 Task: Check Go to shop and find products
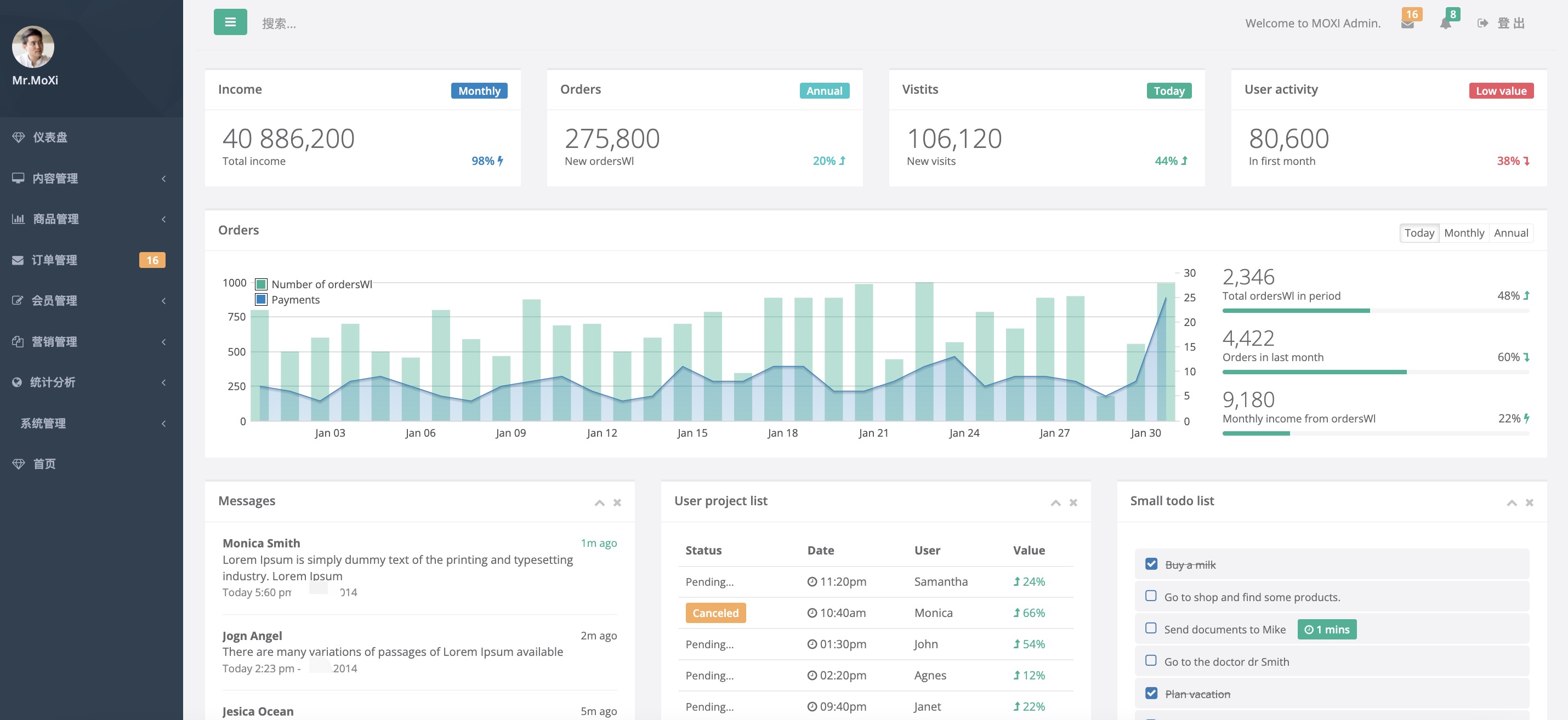(x=1151, y=596)
